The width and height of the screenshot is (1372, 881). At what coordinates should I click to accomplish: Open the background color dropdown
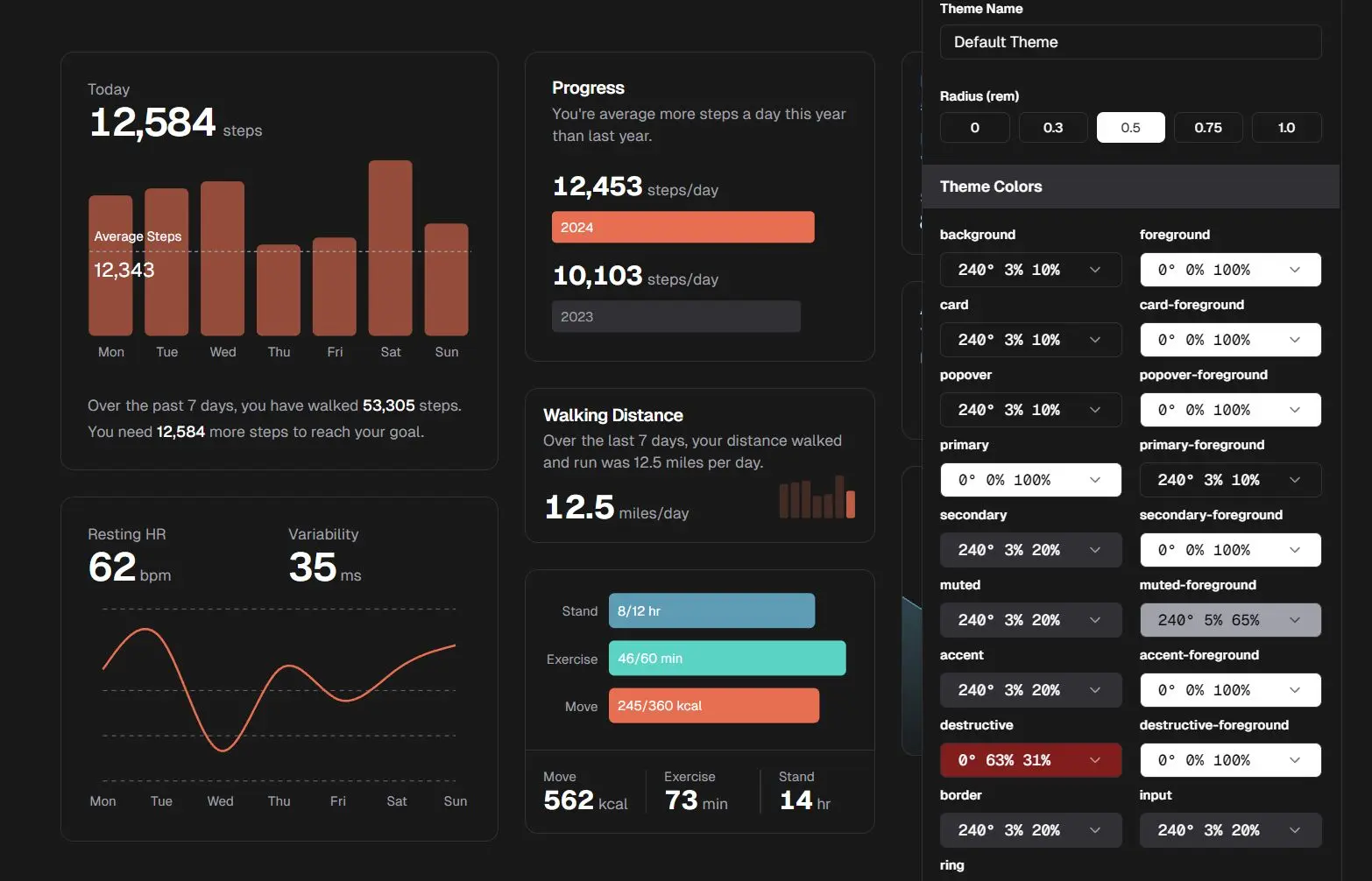1030,269
